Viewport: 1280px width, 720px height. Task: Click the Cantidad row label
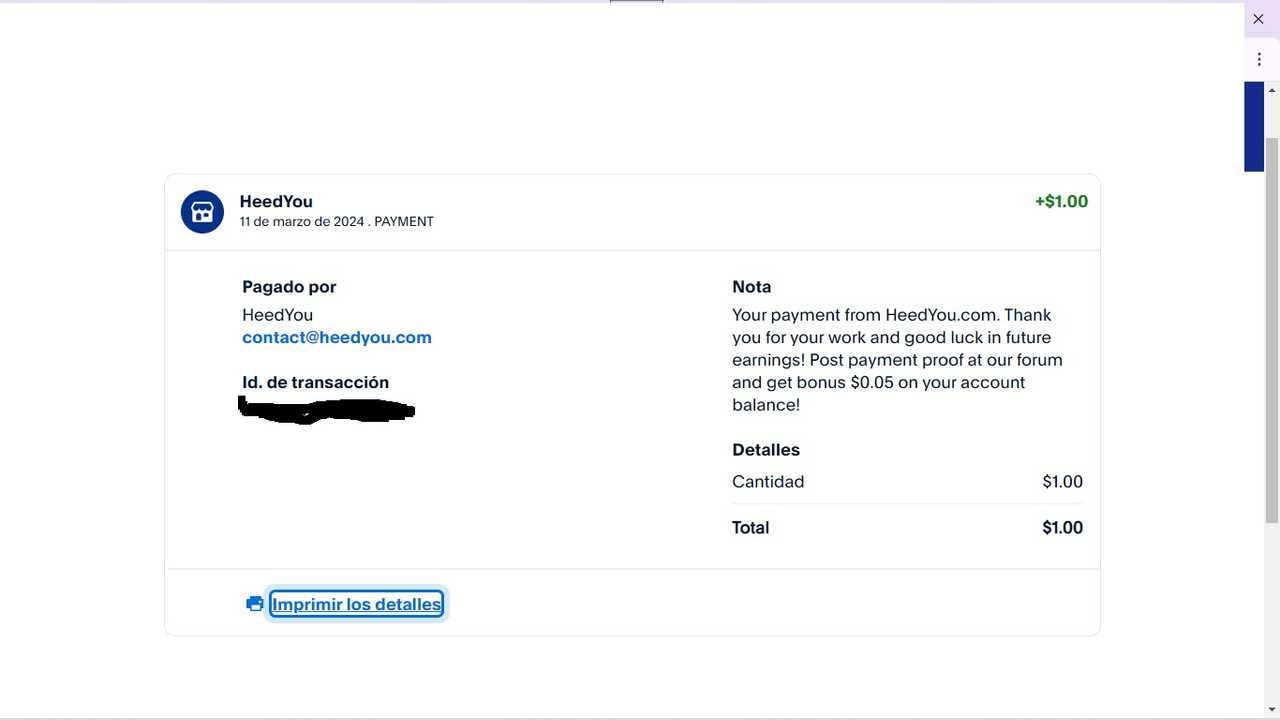click(x=768, y=482)
